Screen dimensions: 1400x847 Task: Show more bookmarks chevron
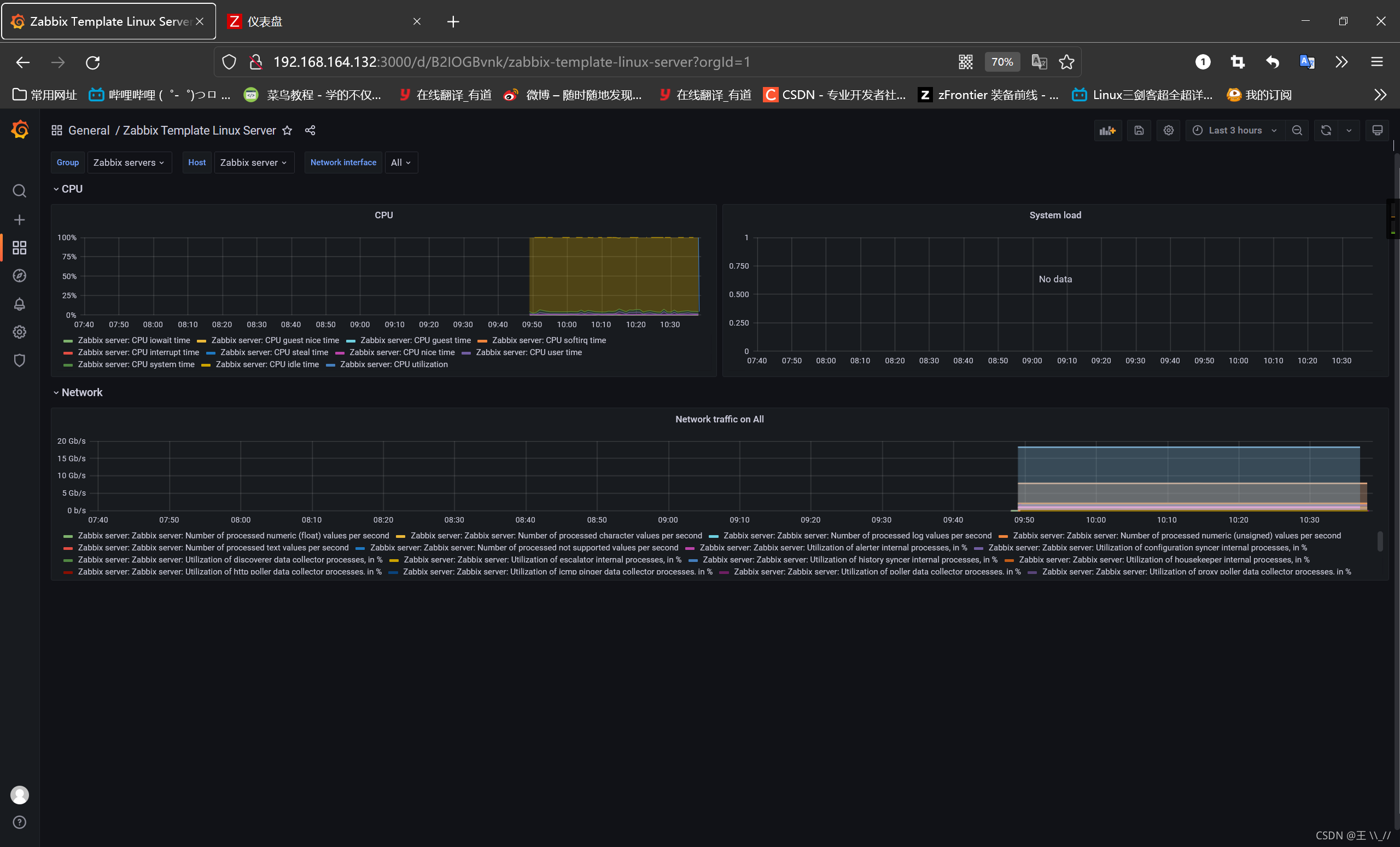1380,94
